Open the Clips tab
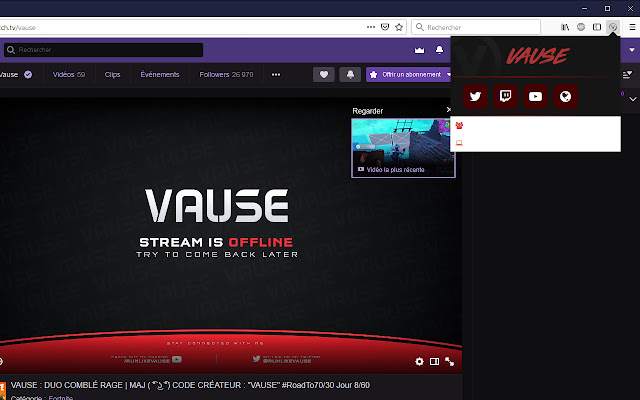This screenshot has height=400, width=640. [x=112, y=74]
